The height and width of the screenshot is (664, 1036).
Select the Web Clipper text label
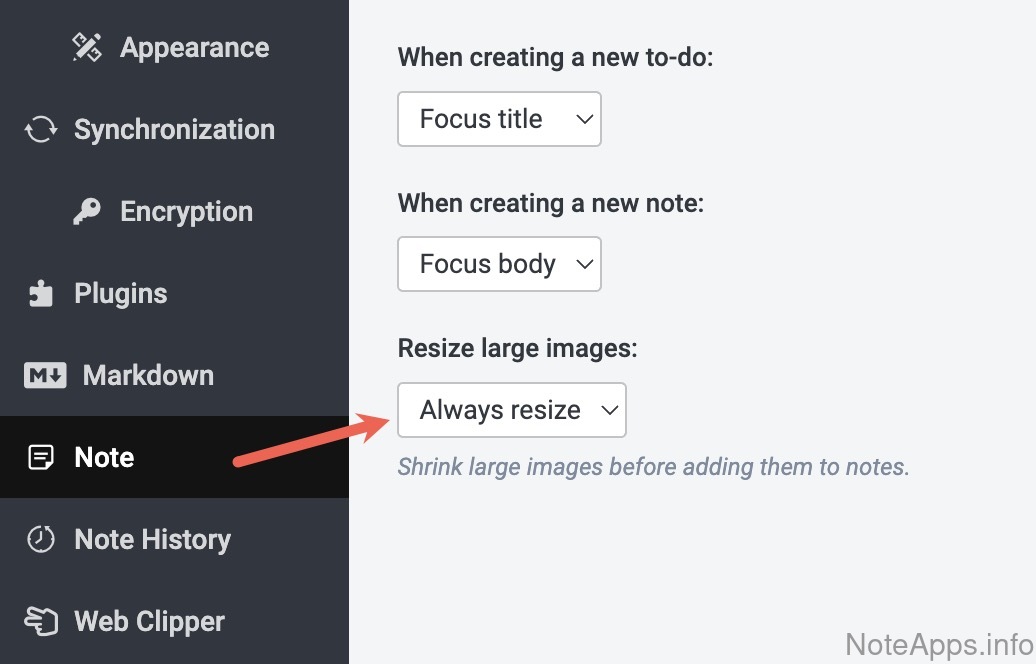pyautogui.click(x=149, y=622)
